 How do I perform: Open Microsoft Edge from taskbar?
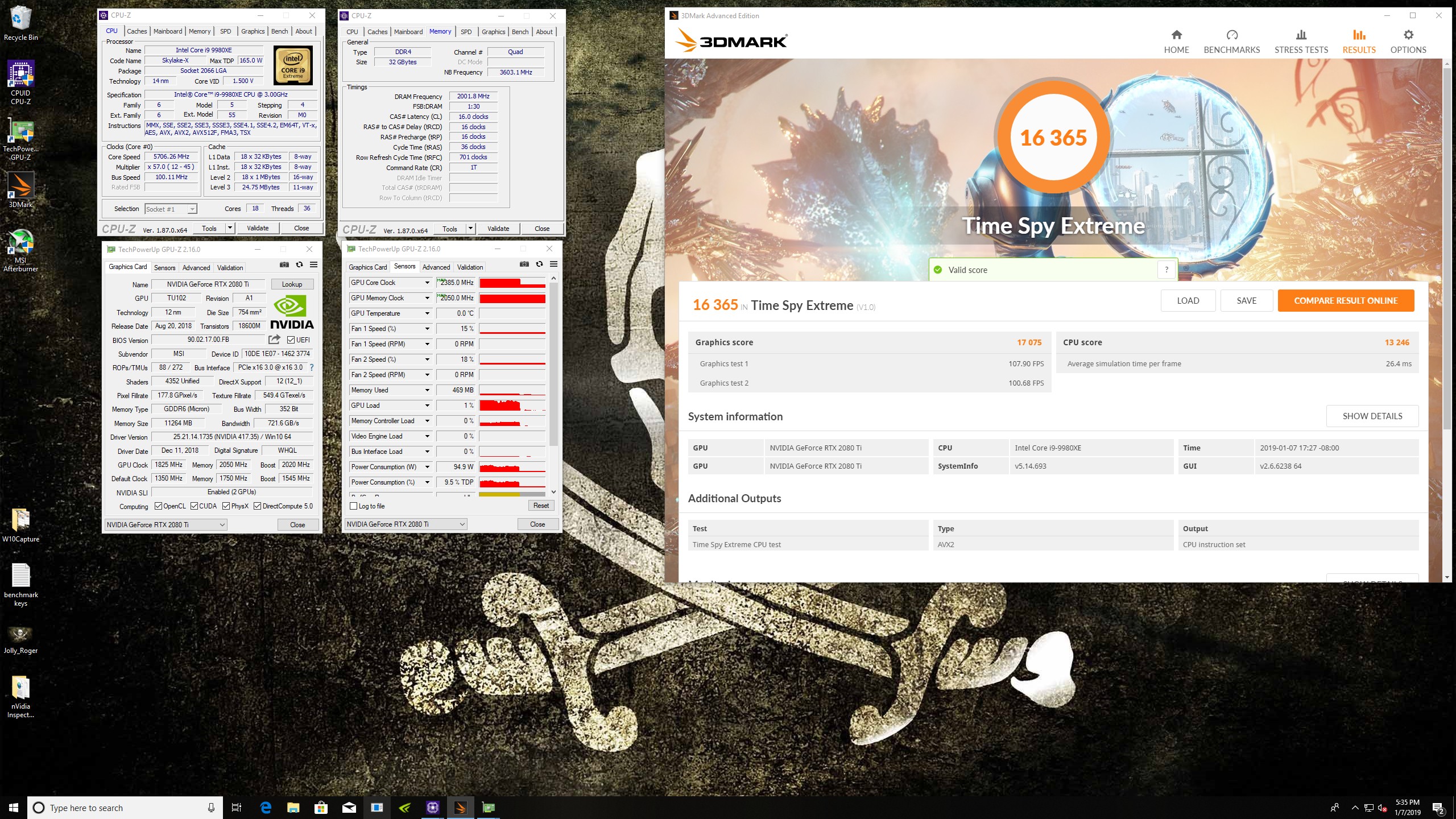tap(266, 808)
